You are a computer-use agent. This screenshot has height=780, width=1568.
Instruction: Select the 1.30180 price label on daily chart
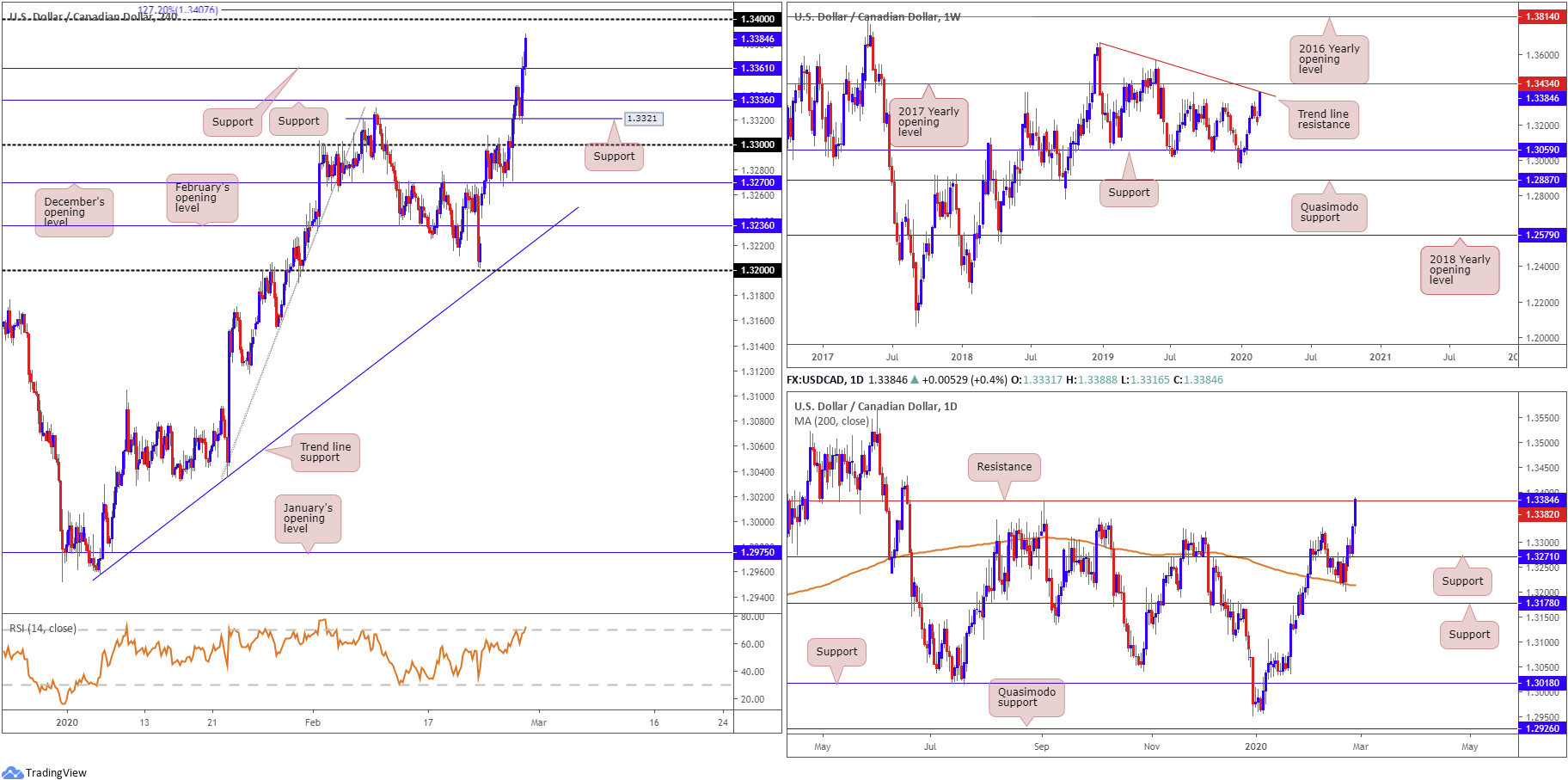1542,683
